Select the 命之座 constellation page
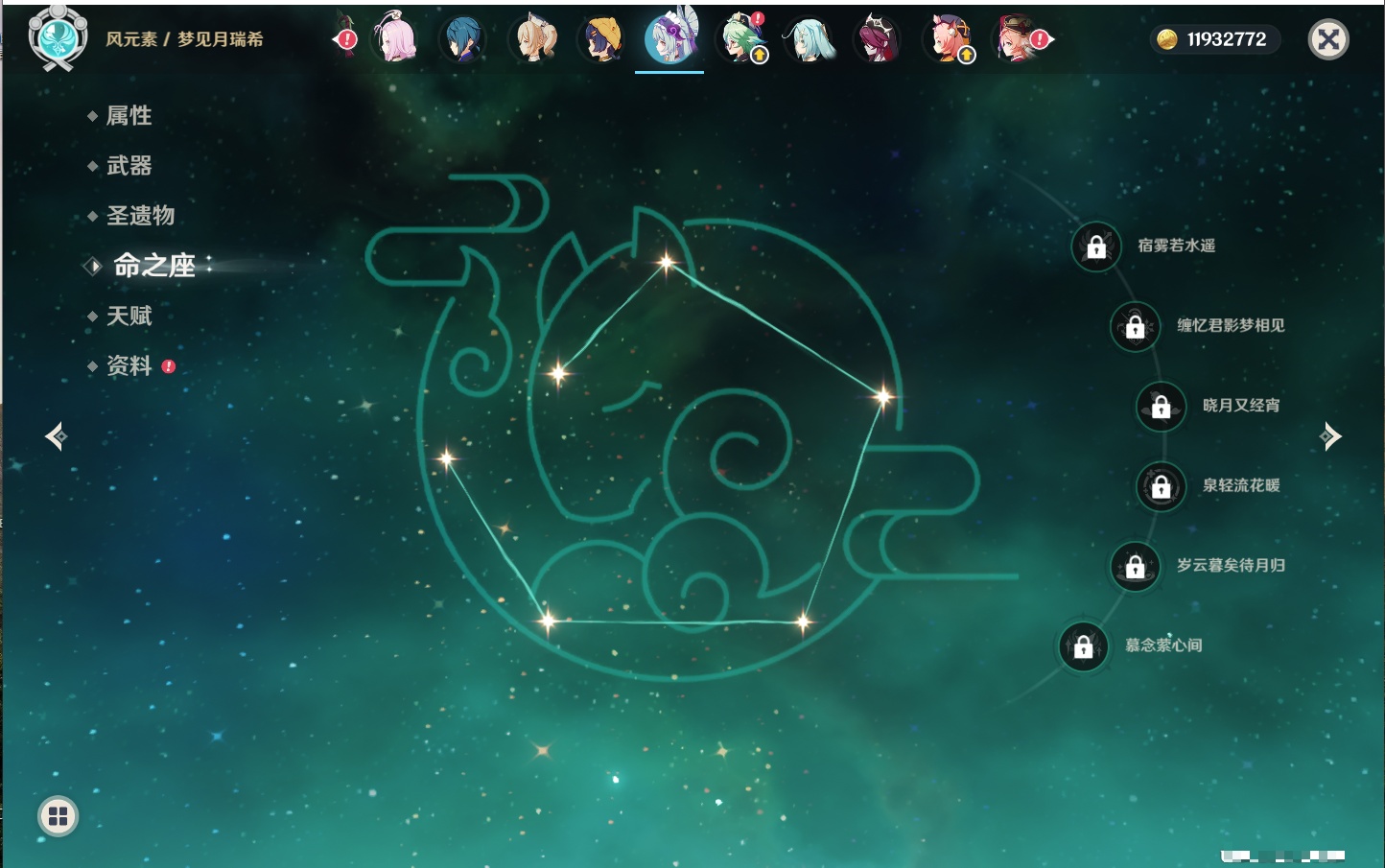Image resolution: width=1385 pixels, height=868 pixels. 153,266
